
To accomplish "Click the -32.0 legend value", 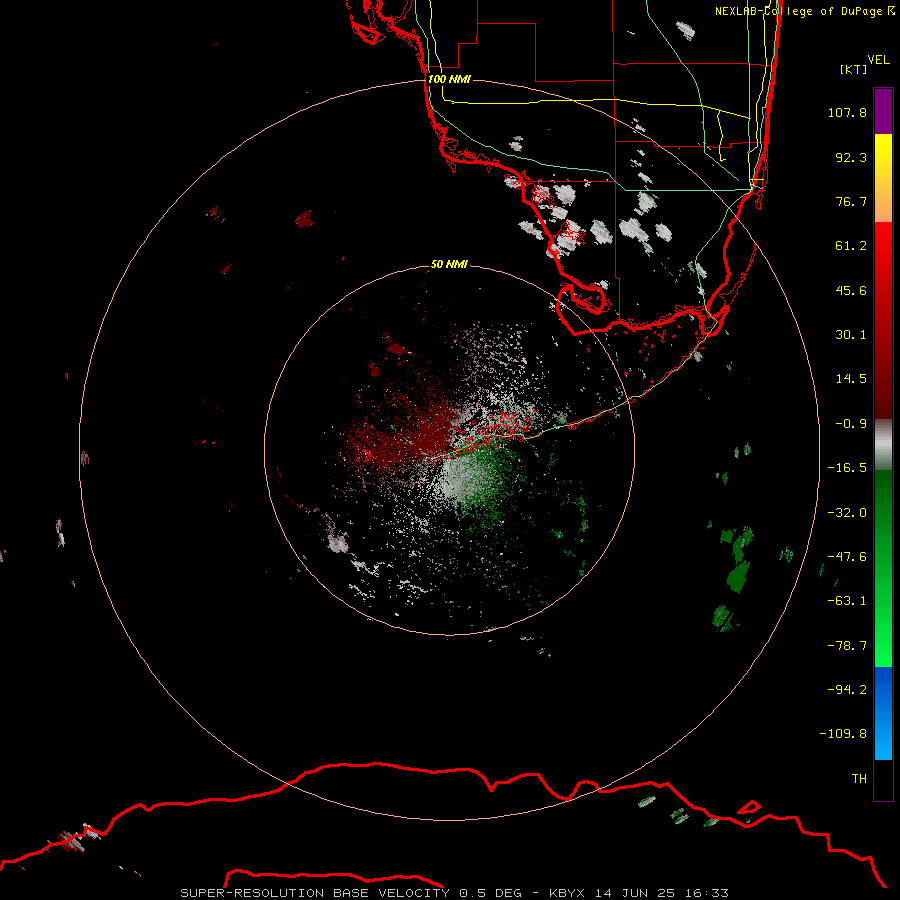I will tap(847, 513).
